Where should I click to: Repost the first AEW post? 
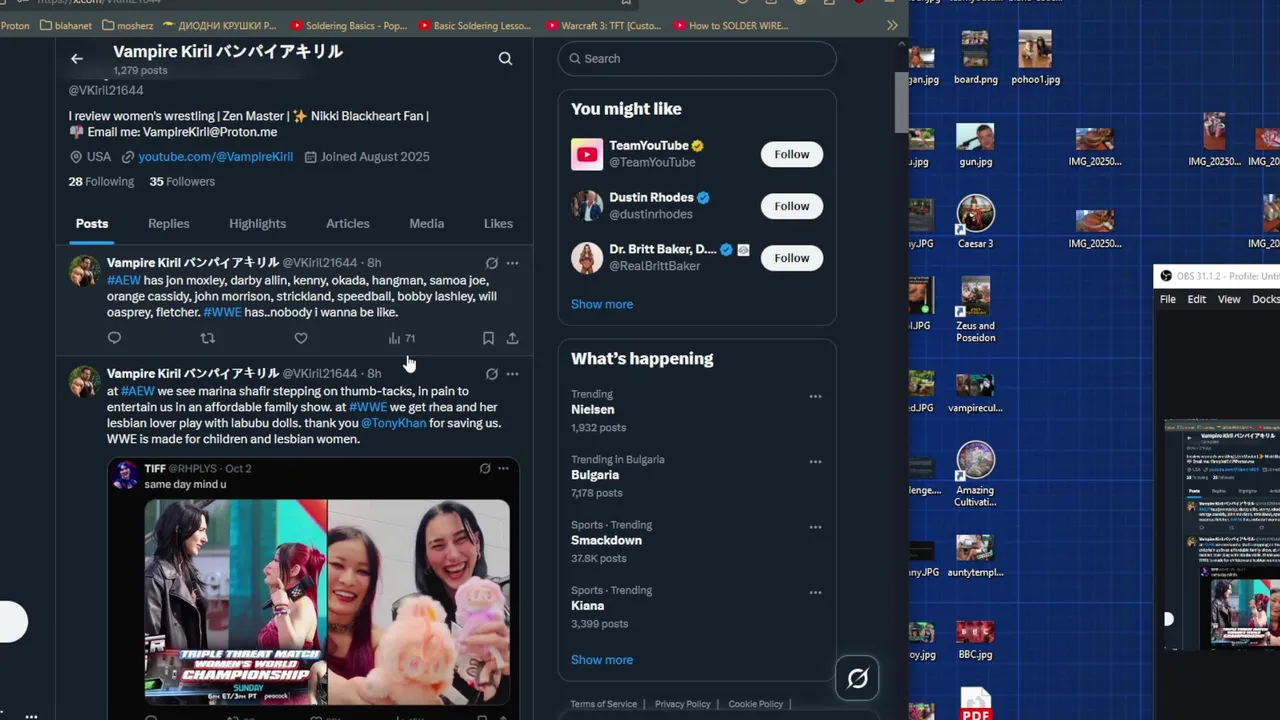(x=208, y=338)
